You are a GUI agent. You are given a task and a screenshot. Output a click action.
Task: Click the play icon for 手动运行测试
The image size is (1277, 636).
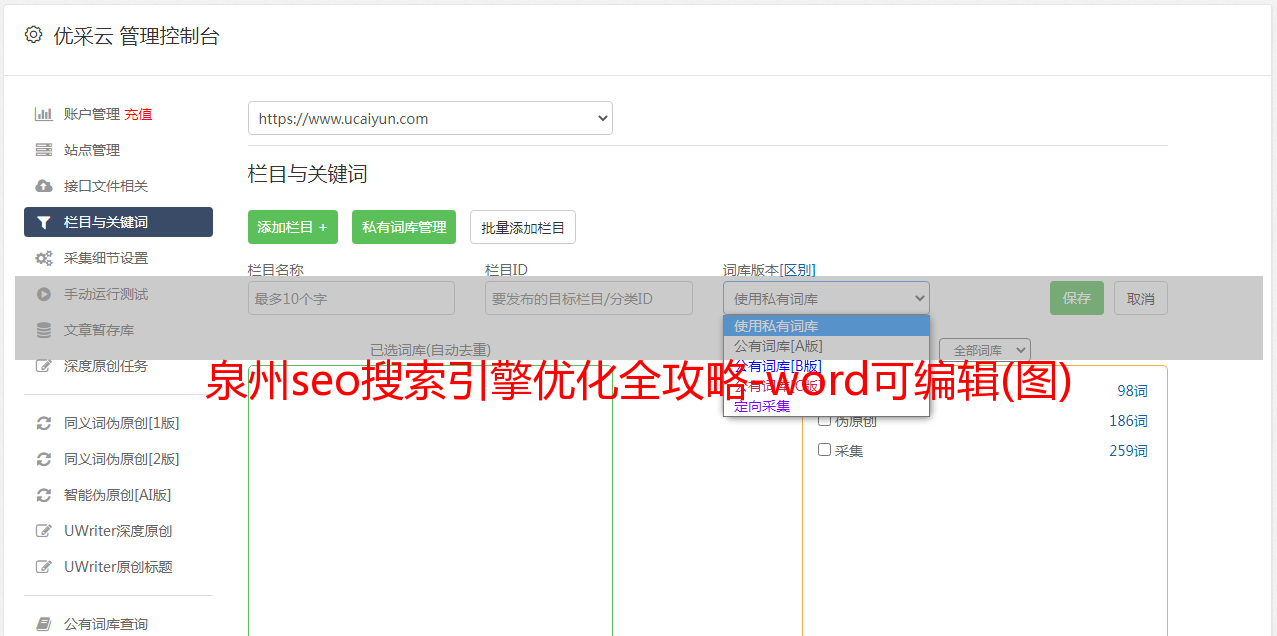tap(44, 294)
